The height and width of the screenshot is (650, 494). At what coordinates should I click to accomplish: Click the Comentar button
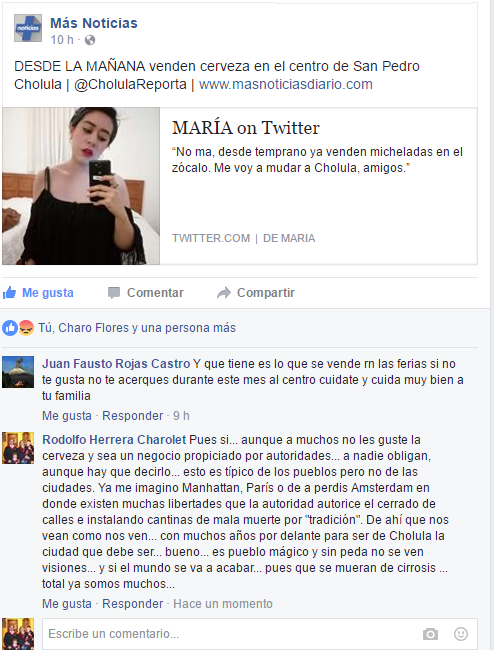[145, 293]
